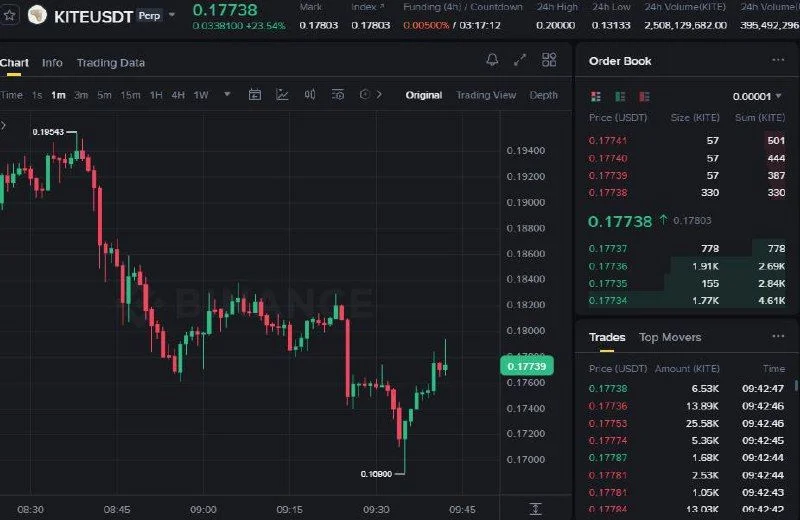The image size is (800, 520).
Task: Select the Trades tab
Action: click(607, 337)
